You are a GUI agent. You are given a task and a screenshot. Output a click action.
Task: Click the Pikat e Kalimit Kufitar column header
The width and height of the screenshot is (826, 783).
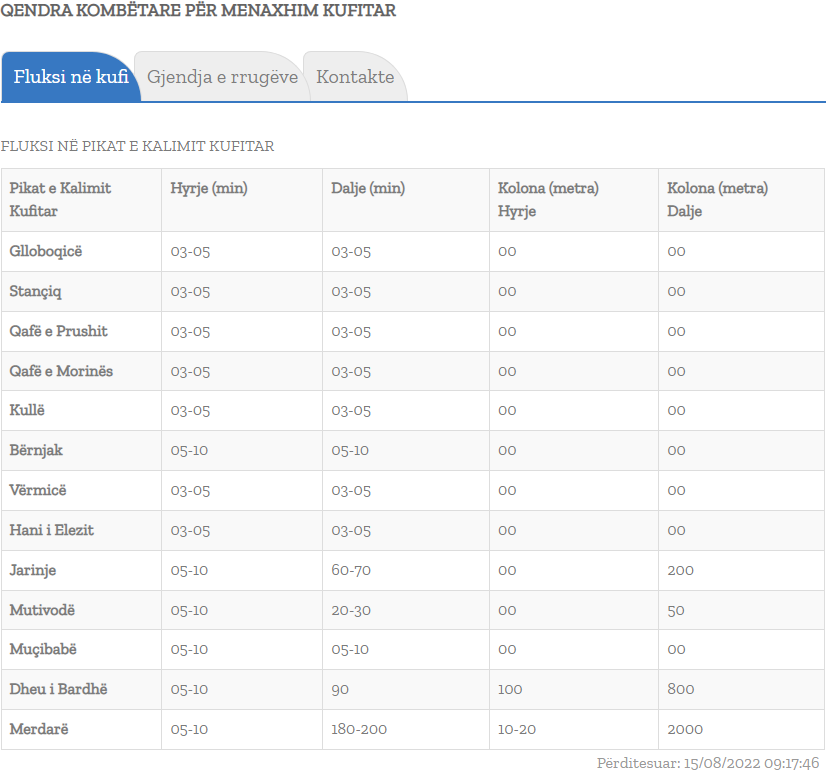point(60,199)
